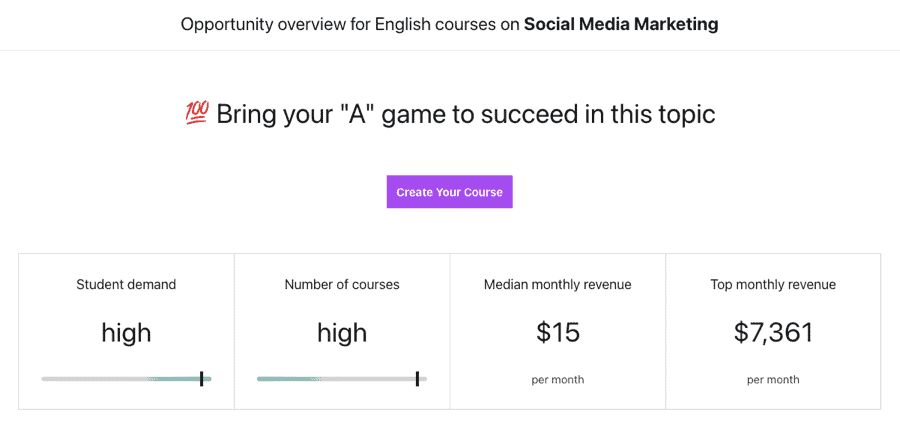Click the "high" value under Number of courses
Viewport: 900px width, 433px height.
coord(342,332)
